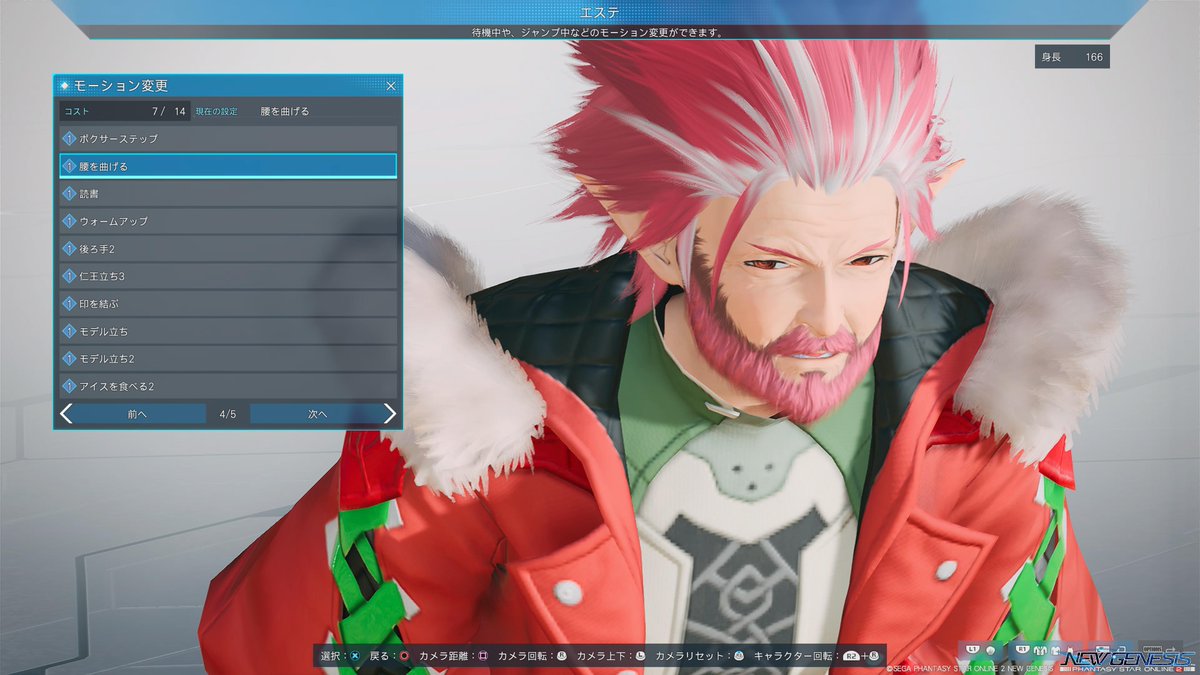Click the 選択 hint label

331,656
